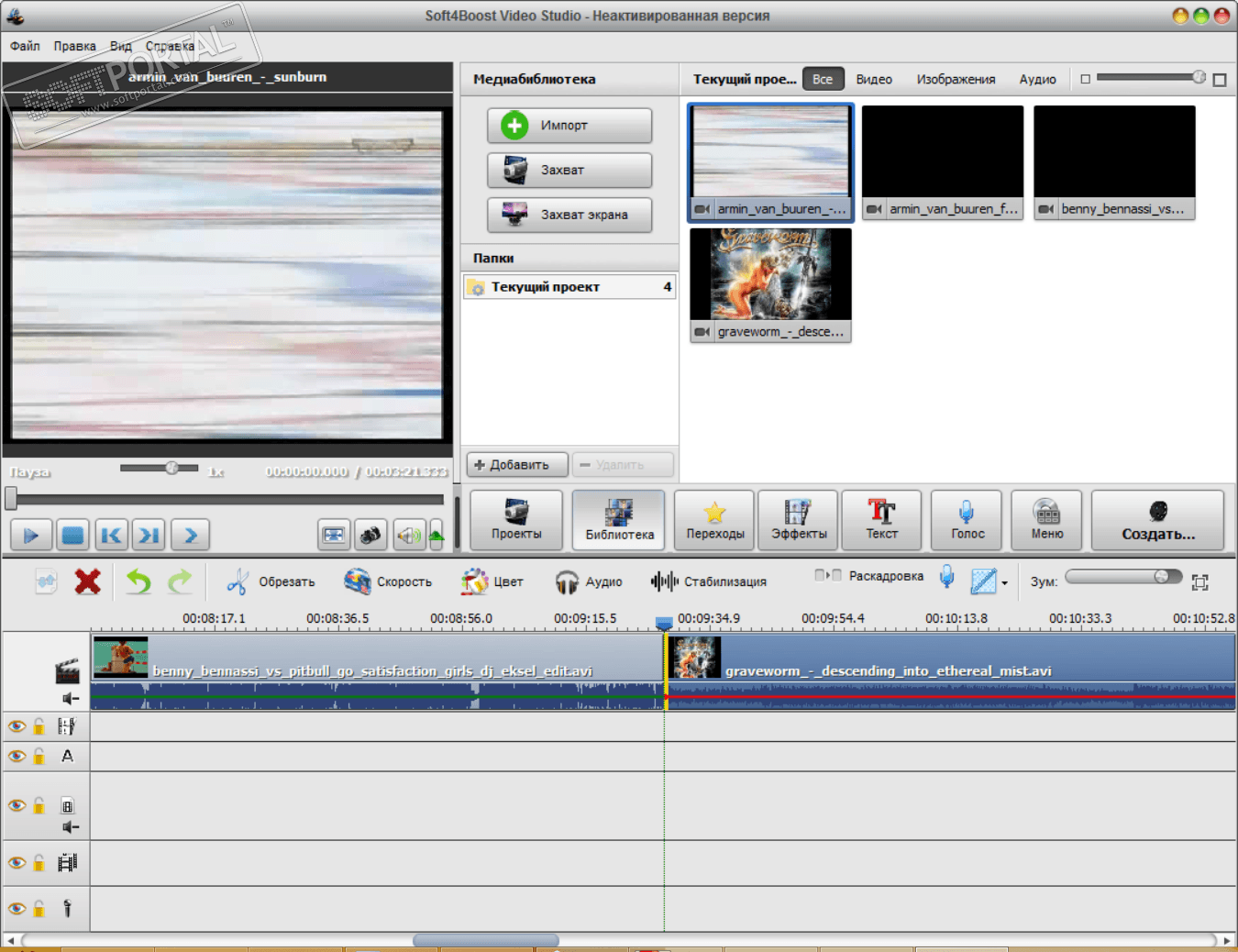1238x952 pixels.
Task: Switch to Раскадровка storyboard view
Action: [x=869, y=576]
